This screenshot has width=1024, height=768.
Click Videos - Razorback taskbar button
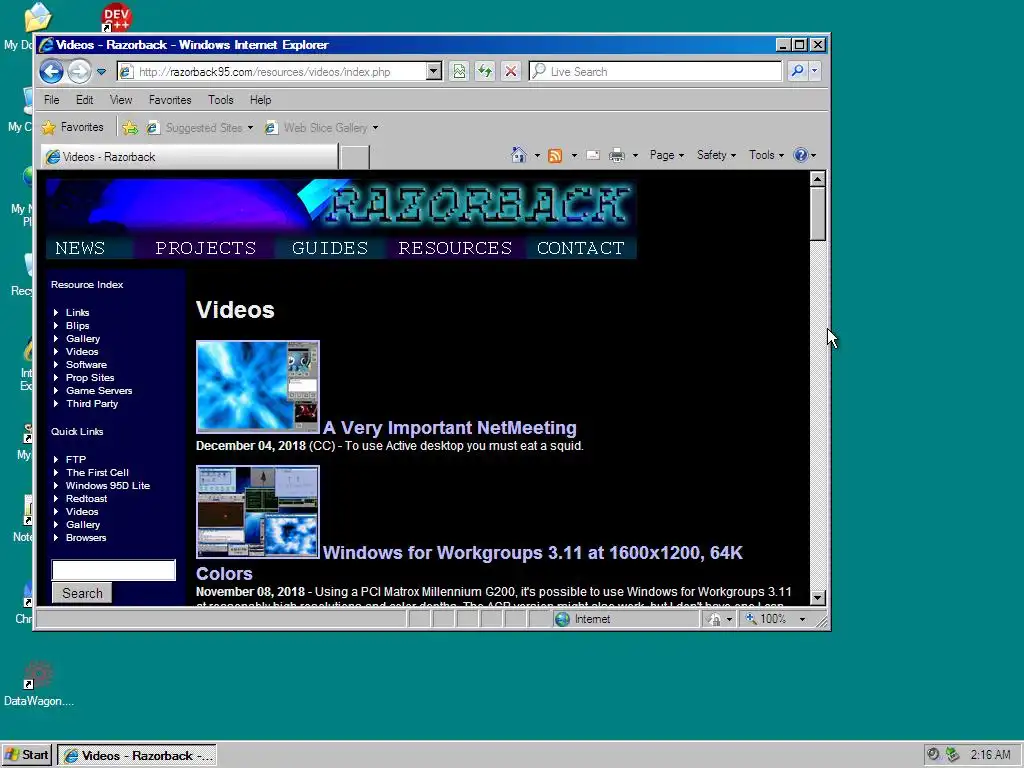coord(137,756)
